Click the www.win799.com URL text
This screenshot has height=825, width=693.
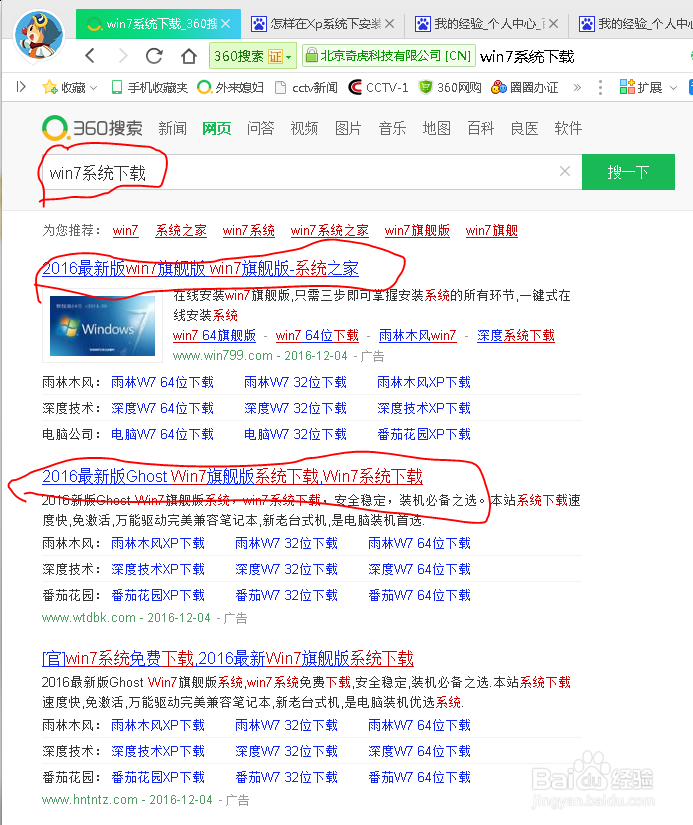coord(223,356)
